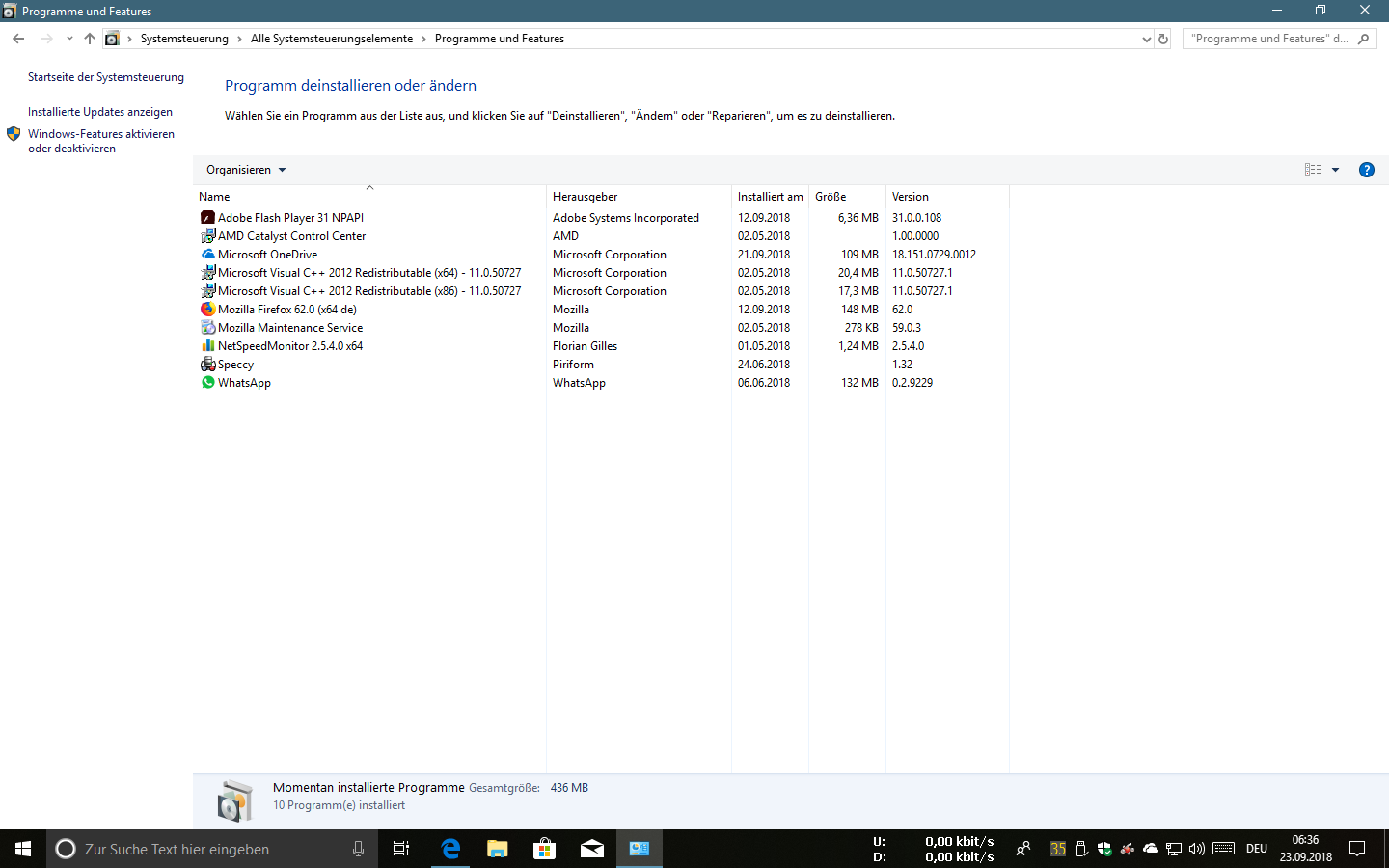Open Windows Defender security tray icon
The width and height of the screenshot is (1389, 868).
pos(1104,849)
